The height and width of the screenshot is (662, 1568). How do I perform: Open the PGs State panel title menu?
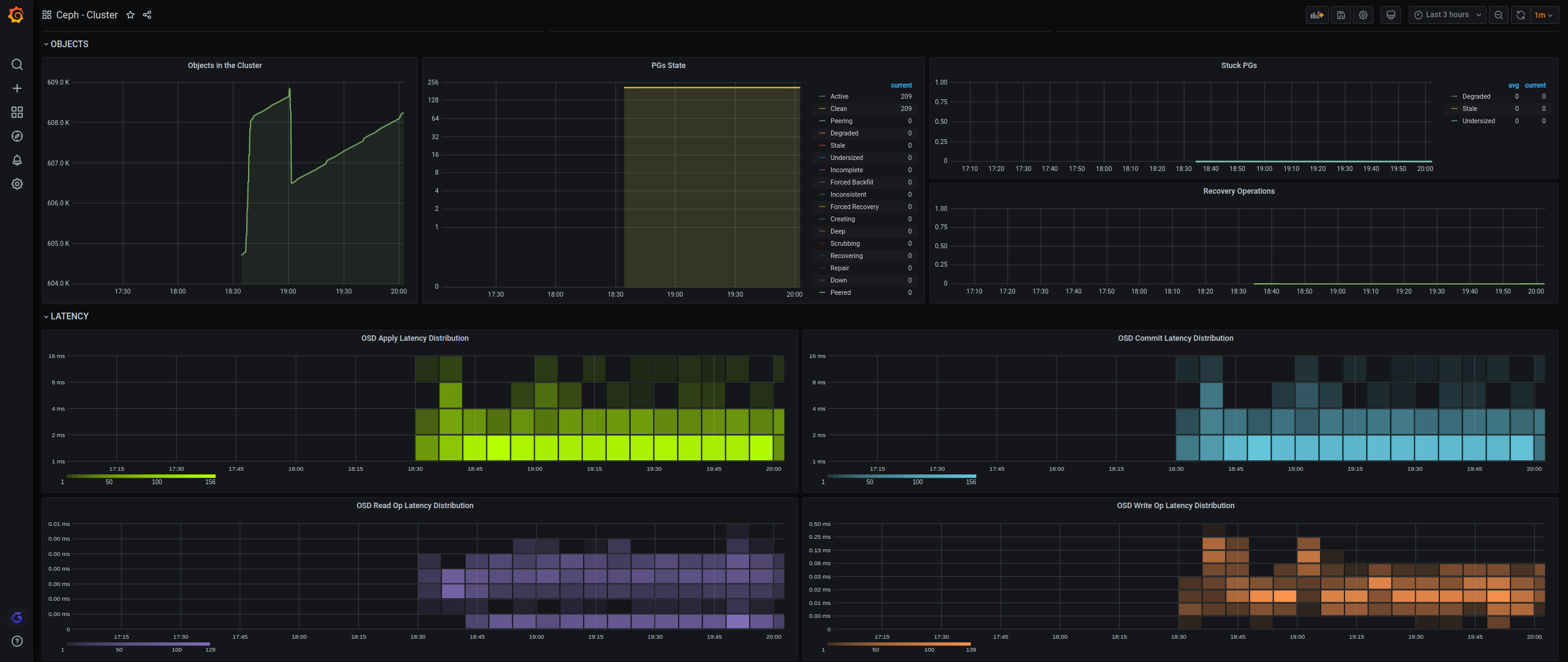(x=668, y=66)
